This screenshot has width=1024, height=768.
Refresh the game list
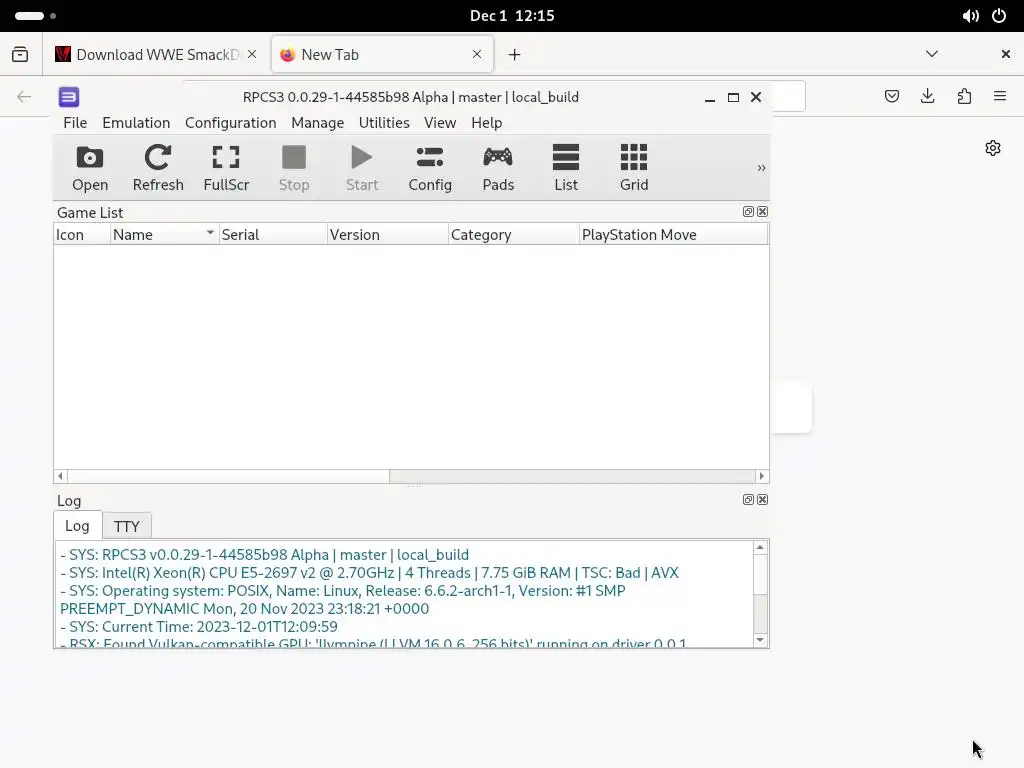(x=158, y=168)
